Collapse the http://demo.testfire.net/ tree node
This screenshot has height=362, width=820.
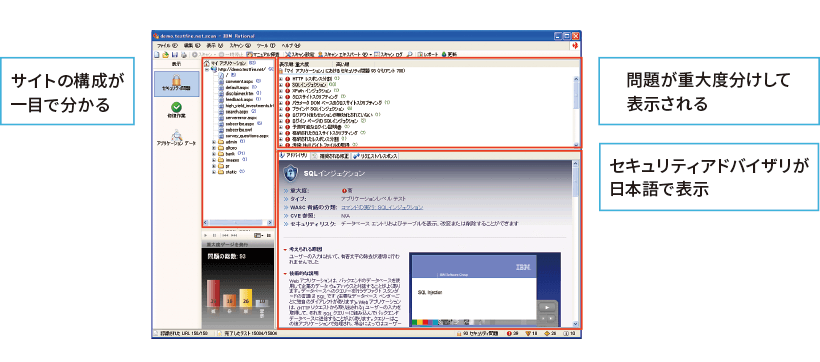(207, 69)
